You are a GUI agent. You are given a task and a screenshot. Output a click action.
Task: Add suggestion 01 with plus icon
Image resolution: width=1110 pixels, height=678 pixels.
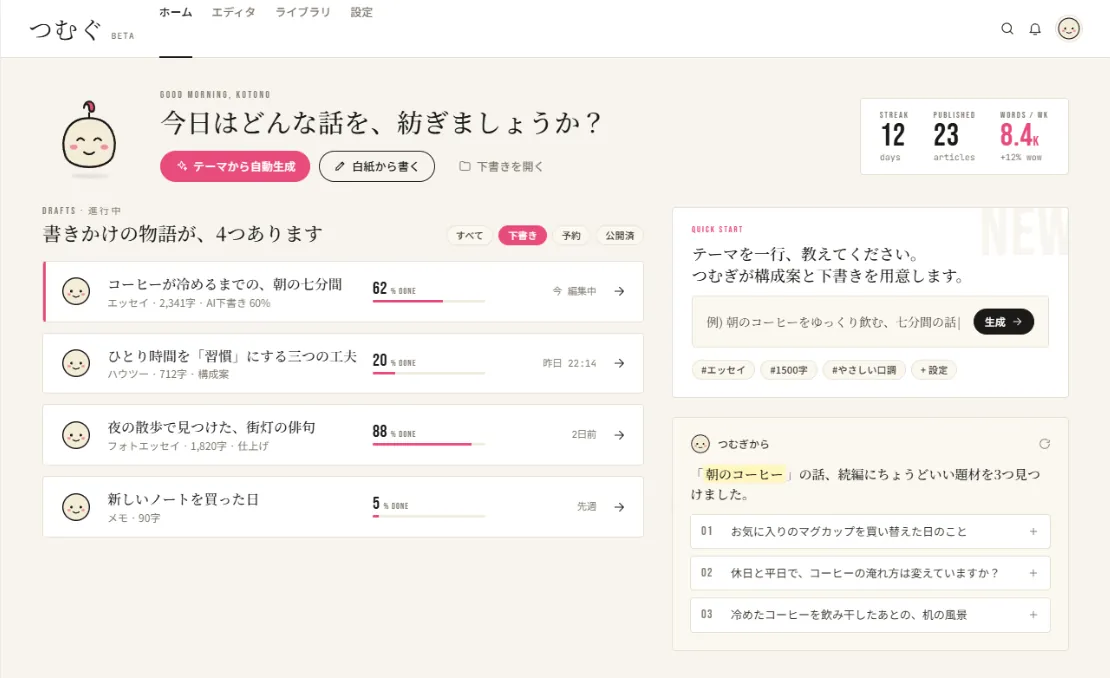pyautogui.click(x=1033, y=532)
